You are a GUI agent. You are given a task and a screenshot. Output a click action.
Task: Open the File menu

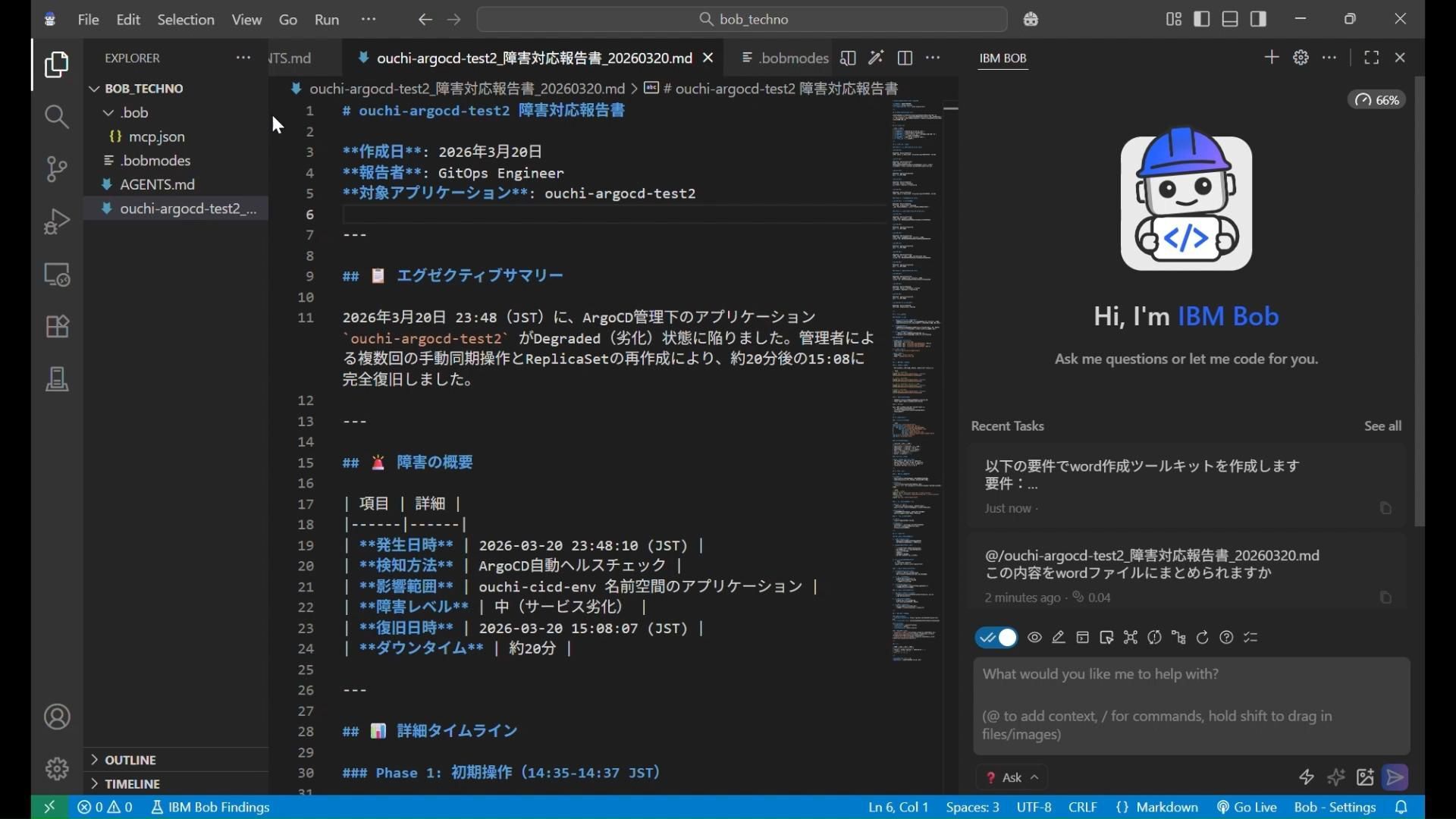(x=88, y=19)
